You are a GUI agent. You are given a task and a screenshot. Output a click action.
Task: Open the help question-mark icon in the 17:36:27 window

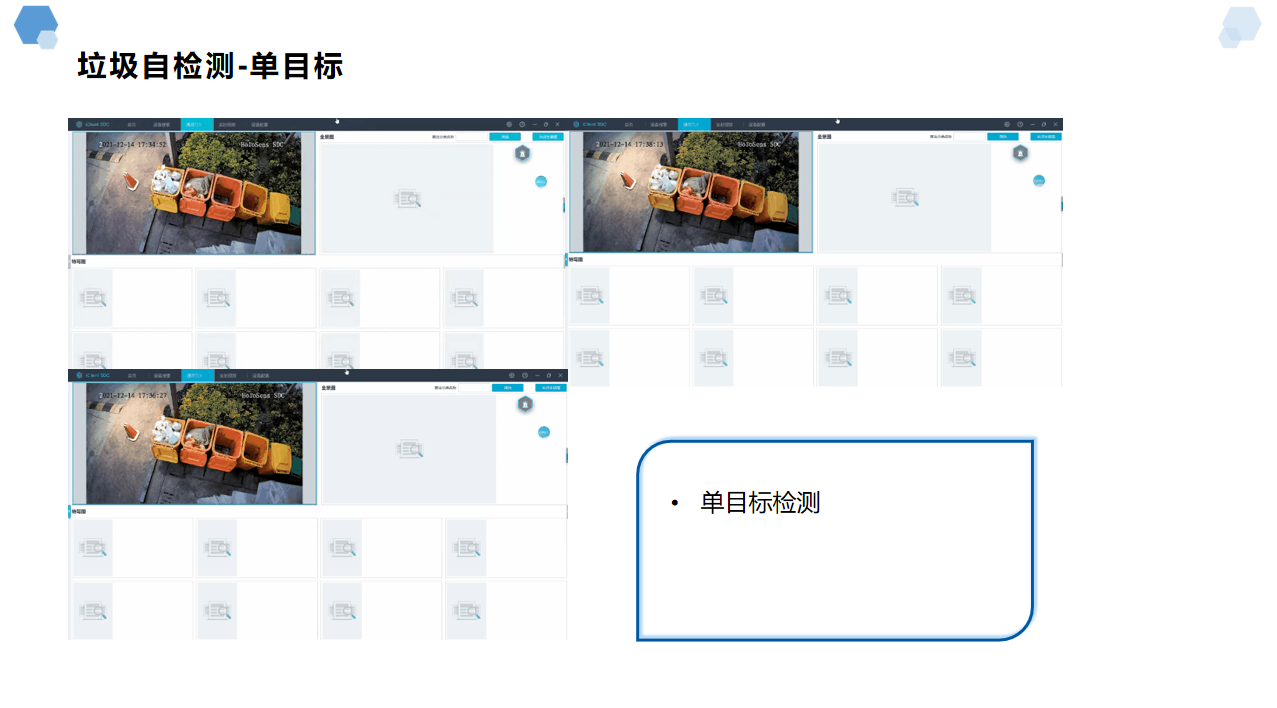[x=524, y=375]
